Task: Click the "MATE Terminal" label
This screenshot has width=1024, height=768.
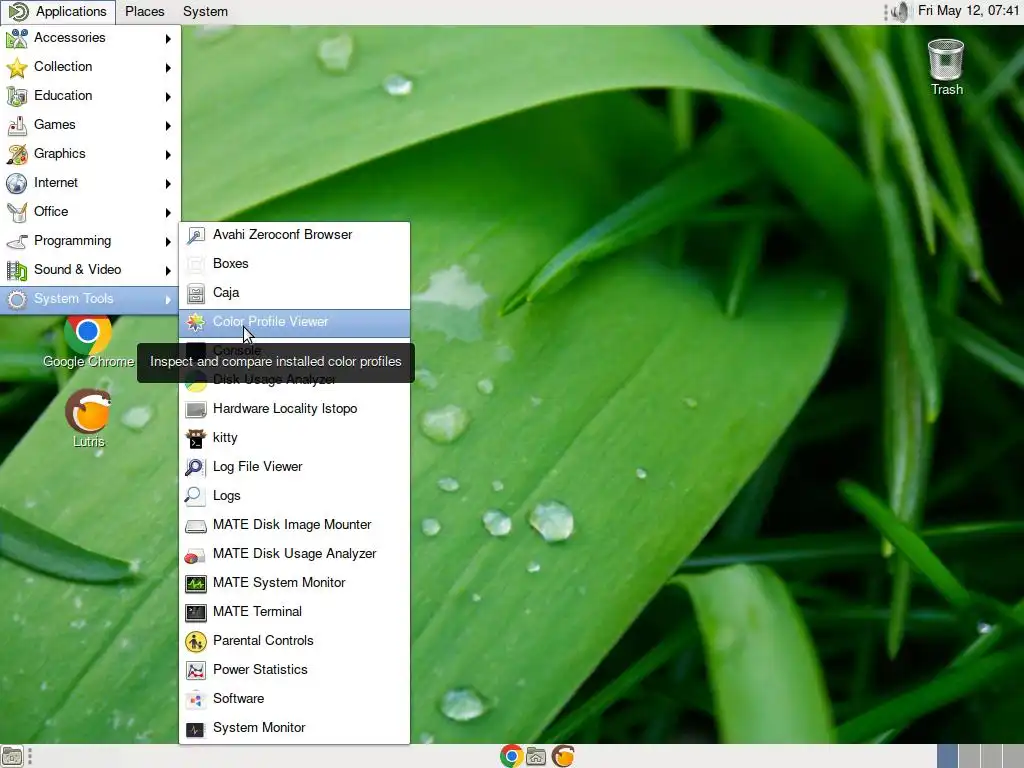Action: click(257, 612)
